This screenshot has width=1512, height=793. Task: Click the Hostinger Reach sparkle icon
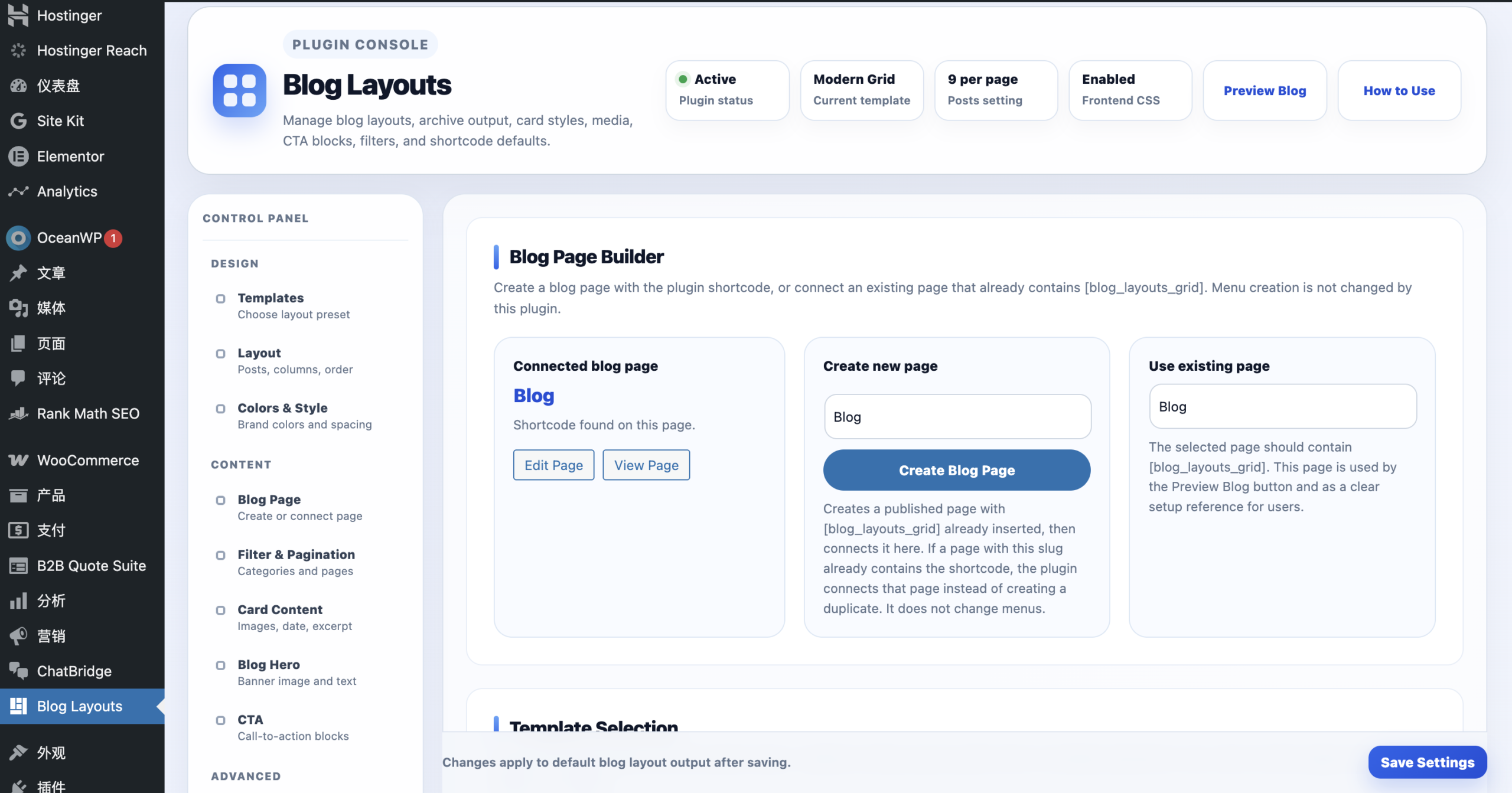18,51
